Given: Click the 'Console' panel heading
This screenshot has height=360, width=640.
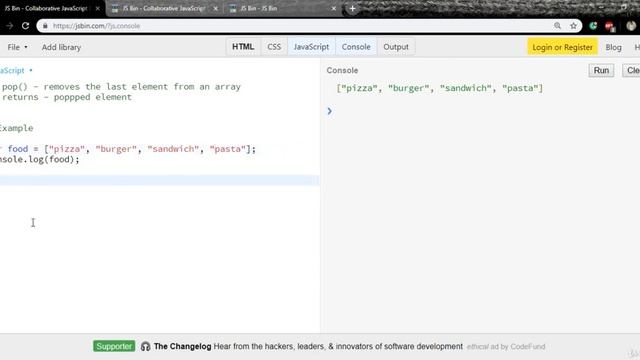Looking at the screenshot, I should coord(342,70).
